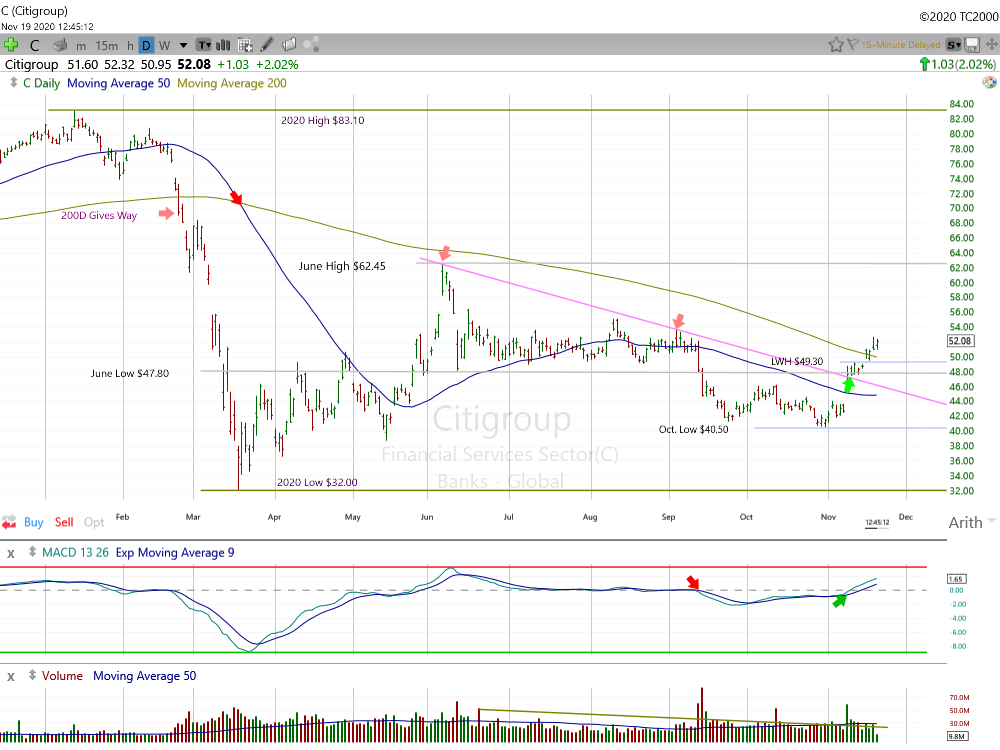The image size is (1000, 750).
Task: Open the time frame dropdown arrow
Action: point(184,45)
